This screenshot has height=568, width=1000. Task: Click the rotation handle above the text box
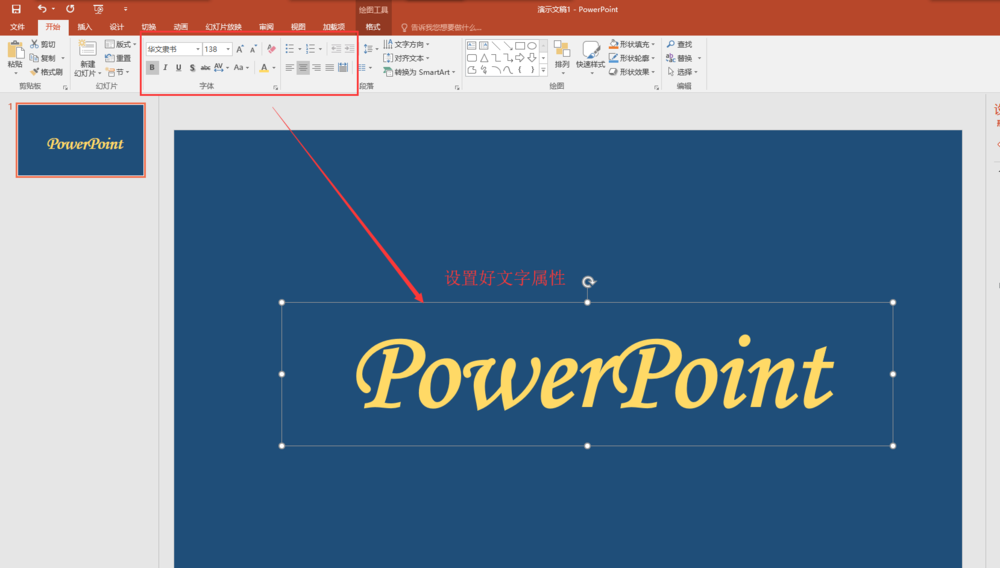point(589,282)
